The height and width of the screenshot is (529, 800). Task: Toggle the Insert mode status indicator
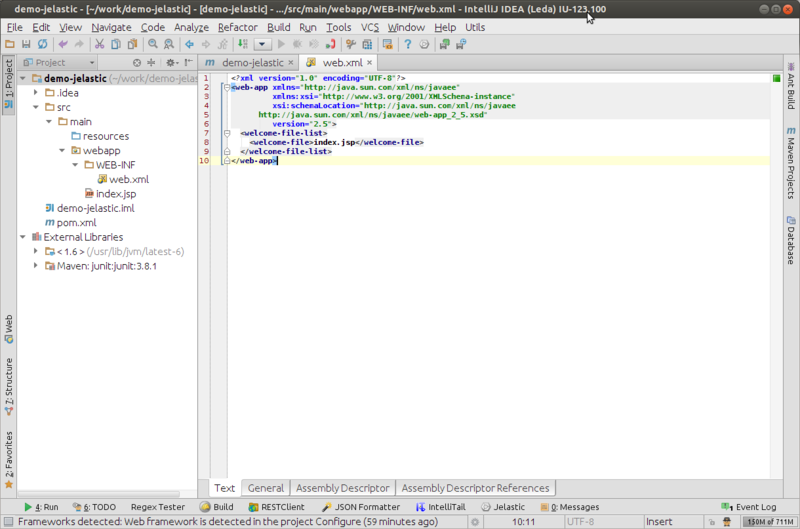(x=660, y=522)
